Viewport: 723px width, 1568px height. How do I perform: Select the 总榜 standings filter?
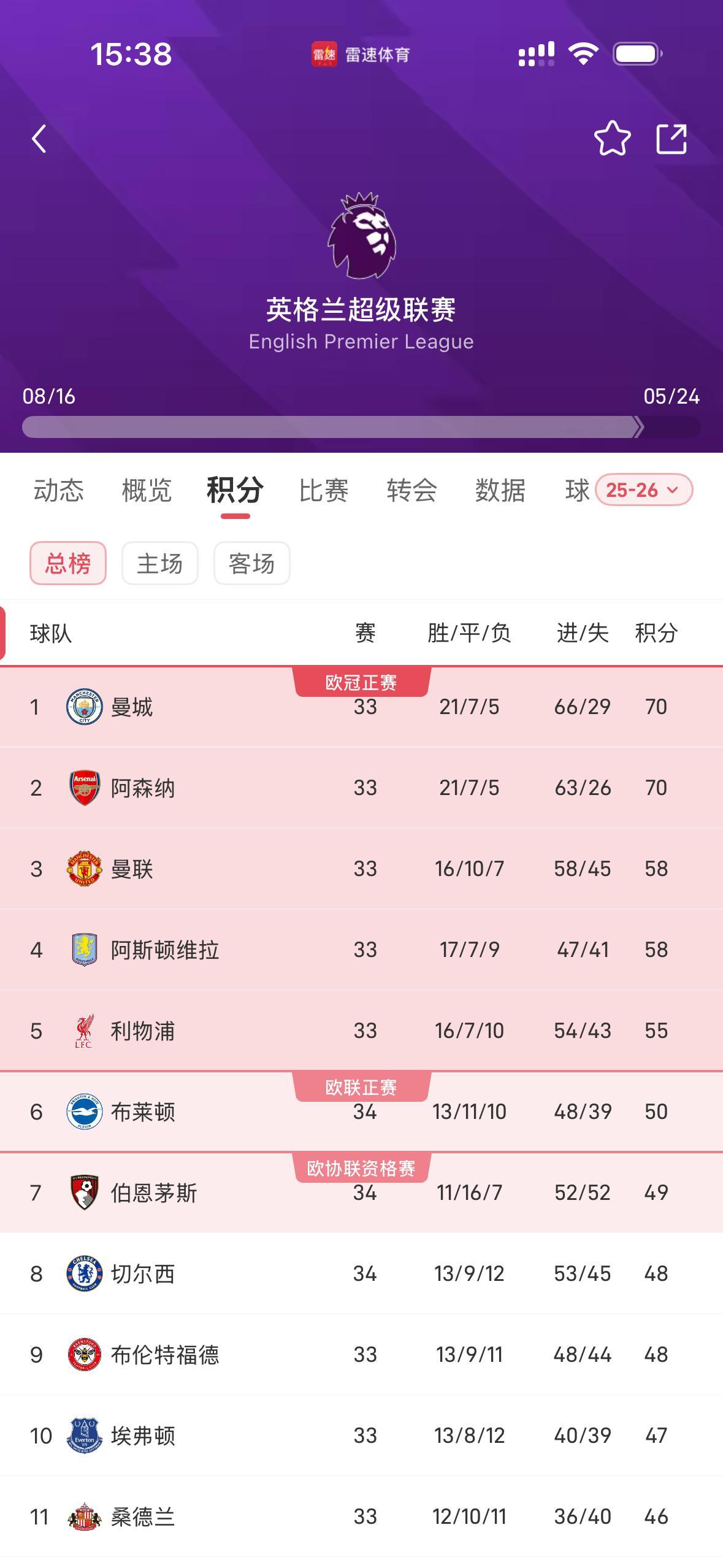tap(67, 563)
